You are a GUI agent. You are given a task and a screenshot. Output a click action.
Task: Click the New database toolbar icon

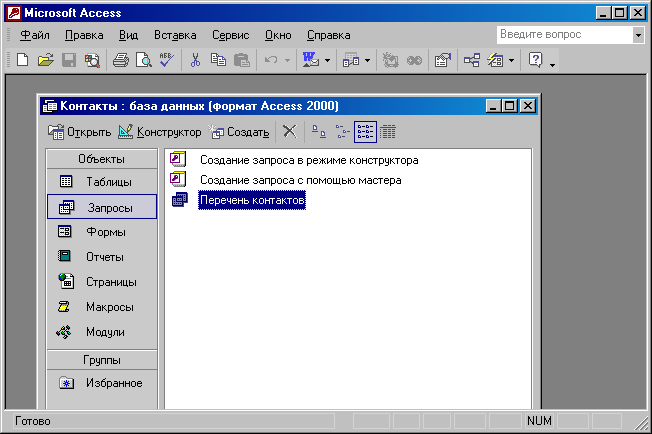22,60
